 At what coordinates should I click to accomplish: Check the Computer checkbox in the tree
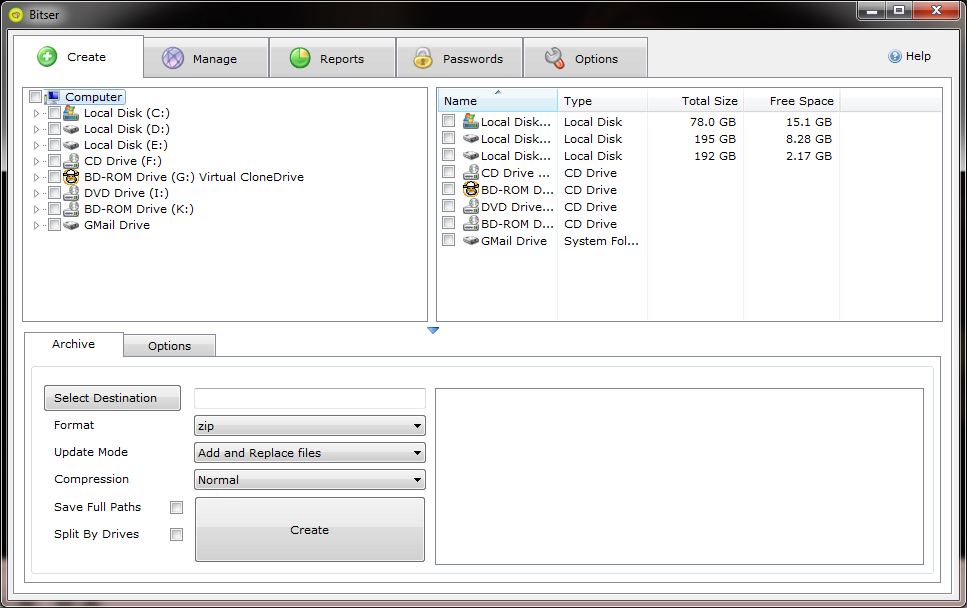pyautogui.click(x=36, y=97)
